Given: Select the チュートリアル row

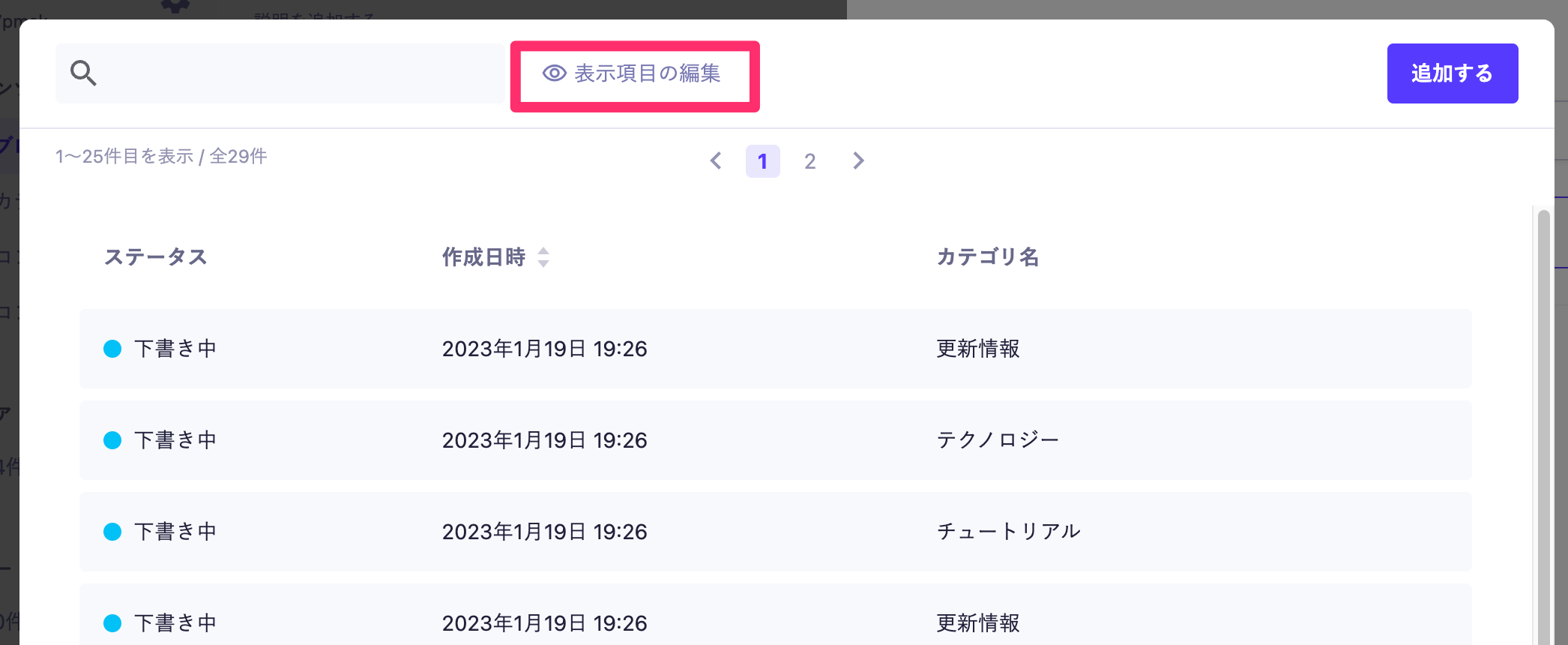Looking at the screenshot, I should pos(775,532).
